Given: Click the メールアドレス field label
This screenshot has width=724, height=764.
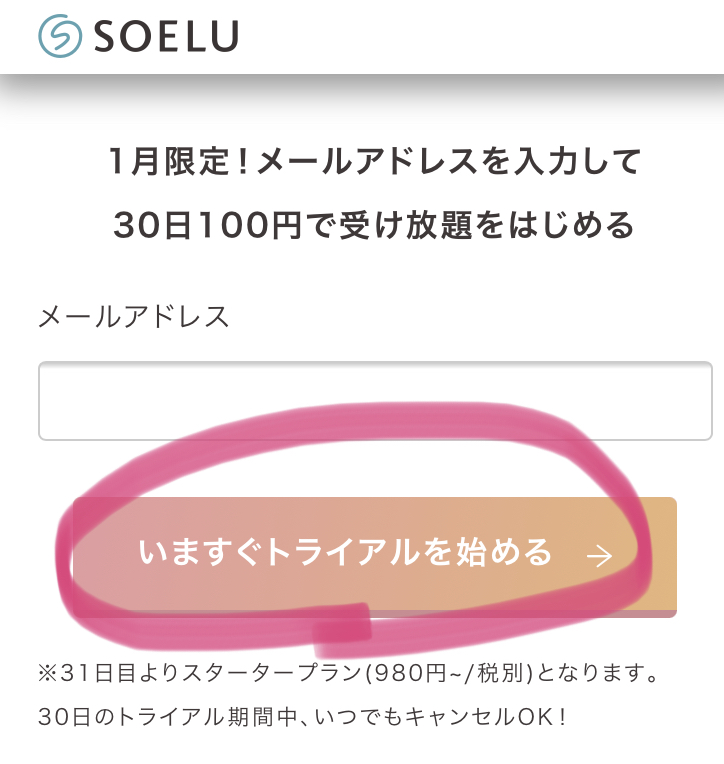Looking at the screenshot, I should 133,317.
